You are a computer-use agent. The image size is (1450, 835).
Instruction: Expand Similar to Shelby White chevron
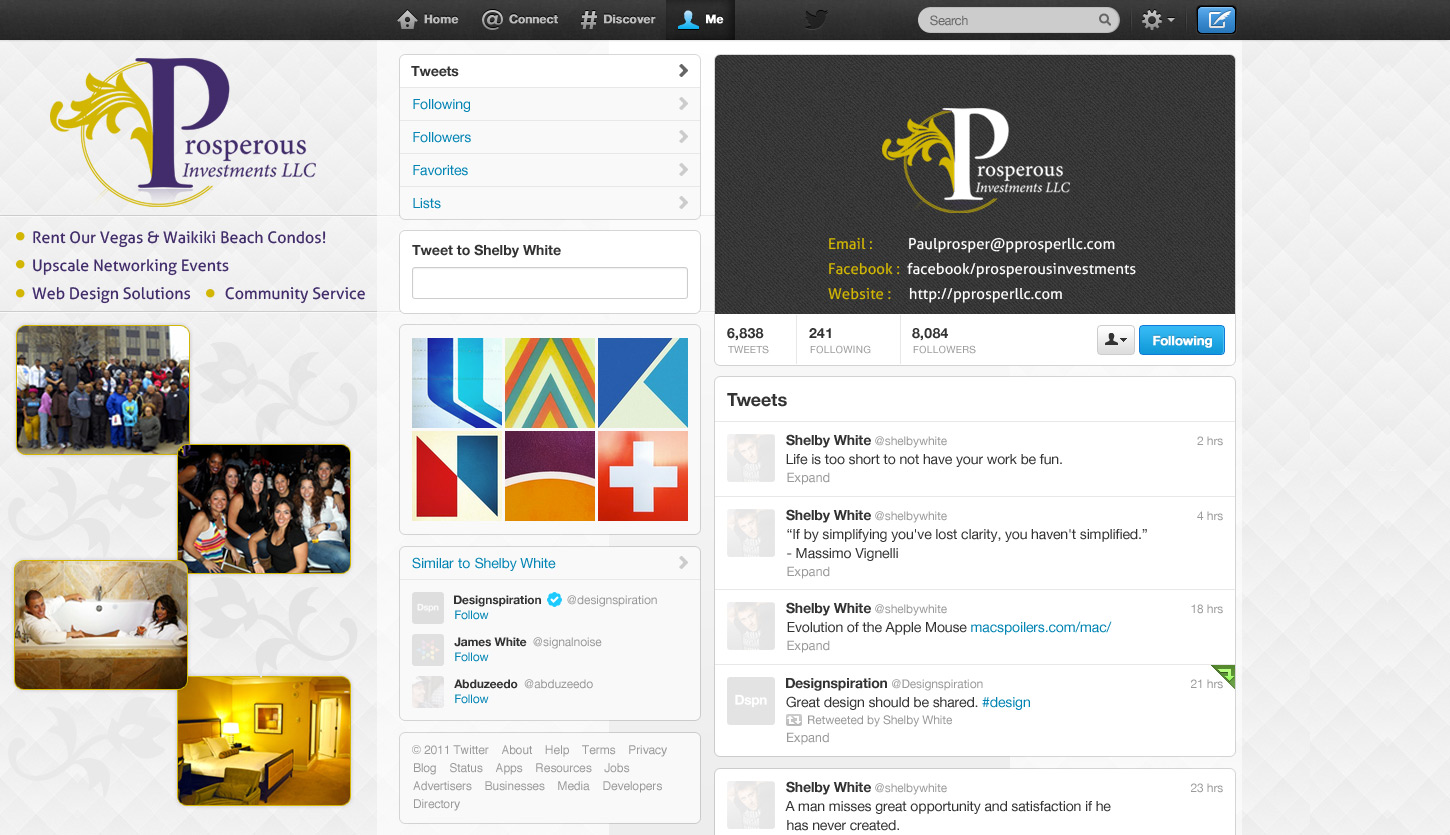(683, 563)
